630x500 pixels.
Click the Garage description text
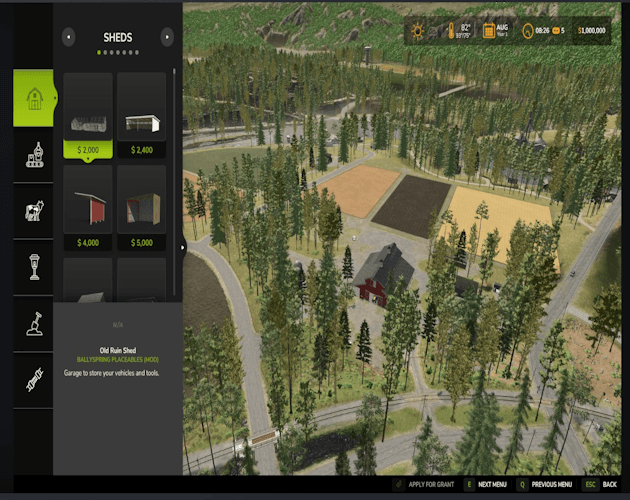111,373
